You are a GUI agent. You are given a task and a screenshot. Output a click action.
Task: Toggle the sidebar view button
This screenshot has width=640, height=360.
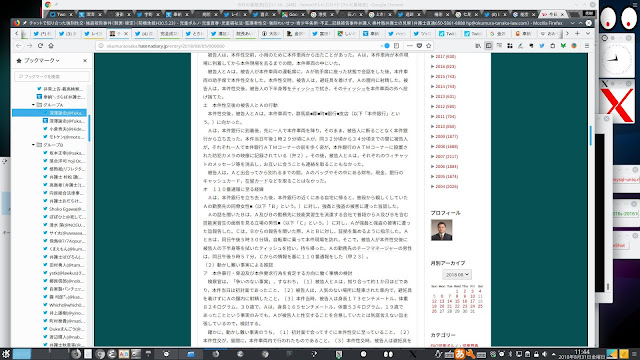pyautogui.click(x=489, y=46)
